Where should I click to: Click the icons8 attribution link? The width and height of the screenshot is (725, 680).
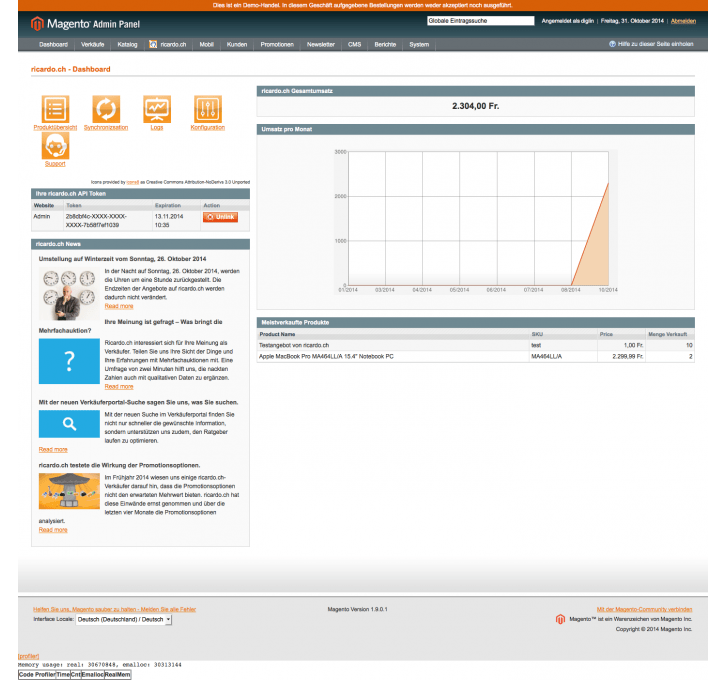click(x=133, y=182)
